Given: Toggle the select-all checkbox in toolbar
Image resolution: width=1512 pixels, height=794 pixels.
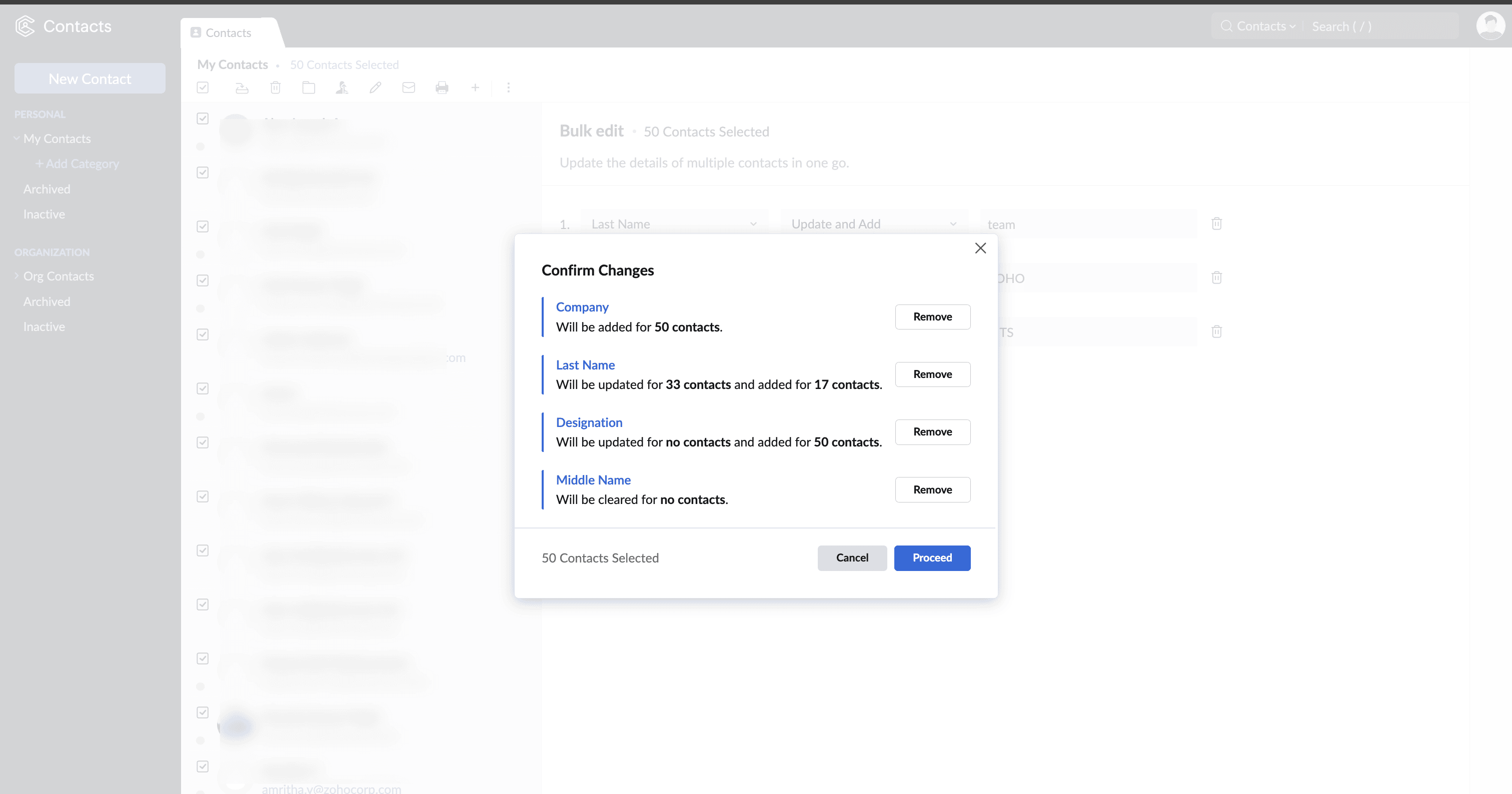Looking at the screenshot, I should (x=203, y=88).
